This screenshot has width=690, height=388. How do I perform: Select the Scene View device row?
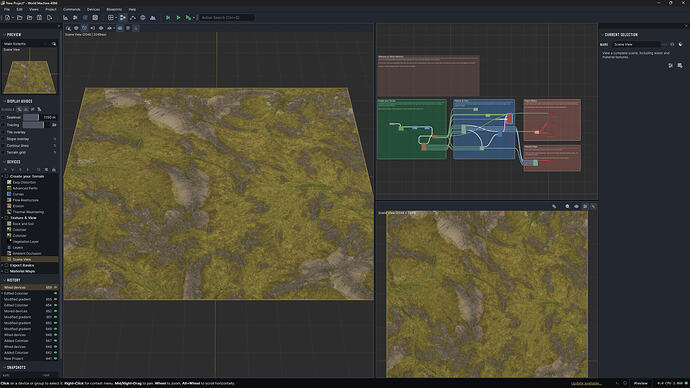[29, 260]
